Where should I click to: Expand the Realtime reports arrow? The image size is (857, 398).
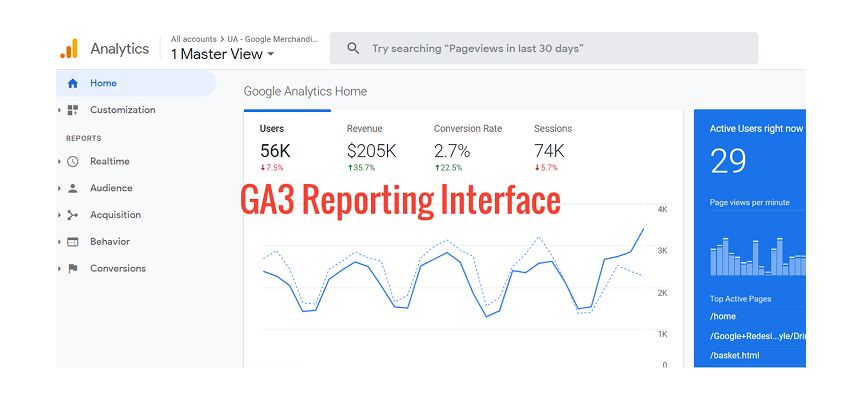pos(59,162)
